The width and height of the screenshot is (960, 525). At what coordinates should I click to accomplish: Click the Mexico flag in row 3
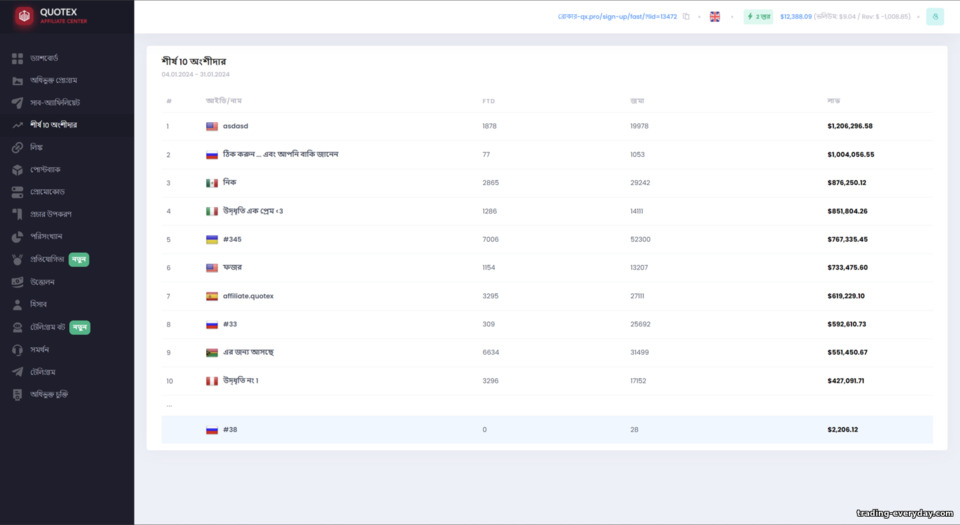pyautogui.click(x=212, y=183)
